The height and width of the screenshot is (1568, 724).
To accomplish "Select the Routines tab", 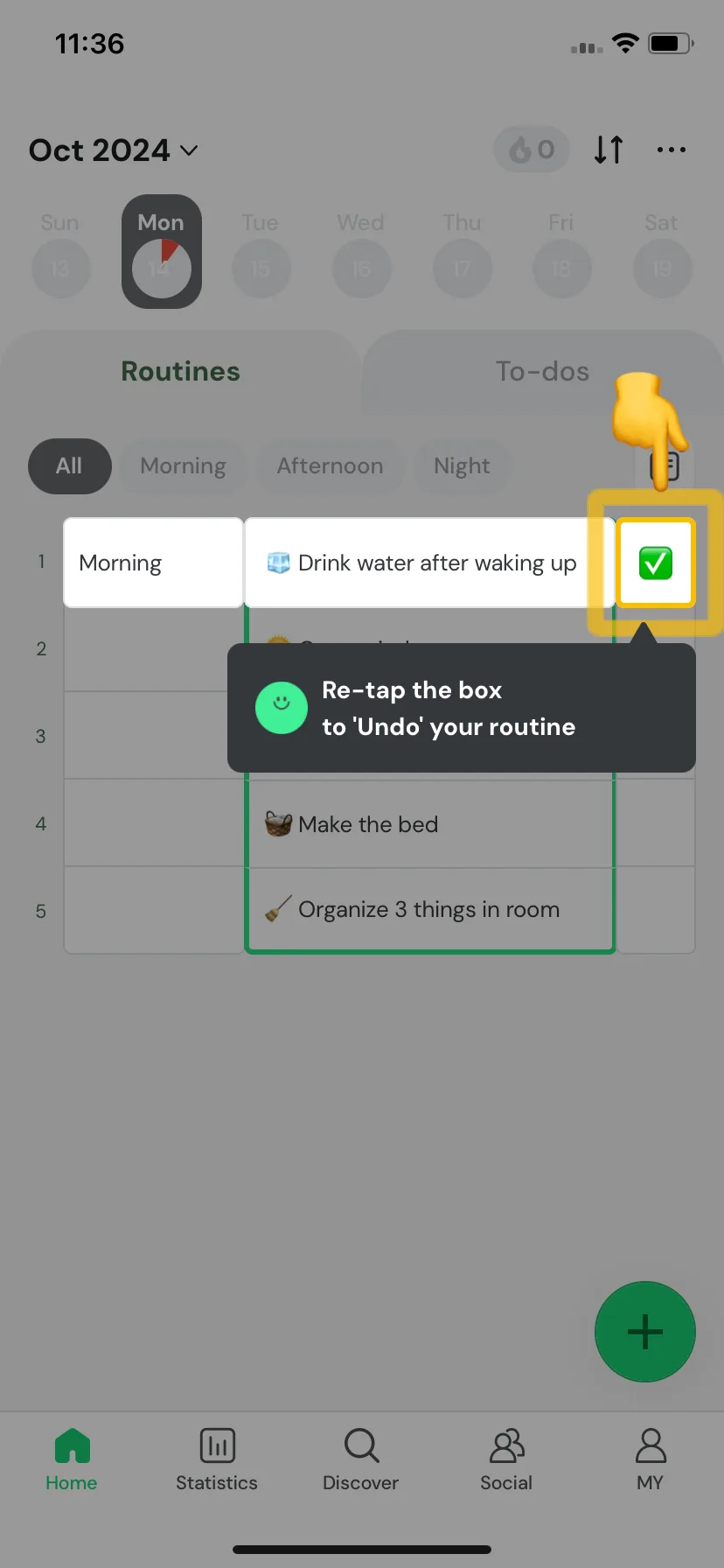I will click(180, 372).
